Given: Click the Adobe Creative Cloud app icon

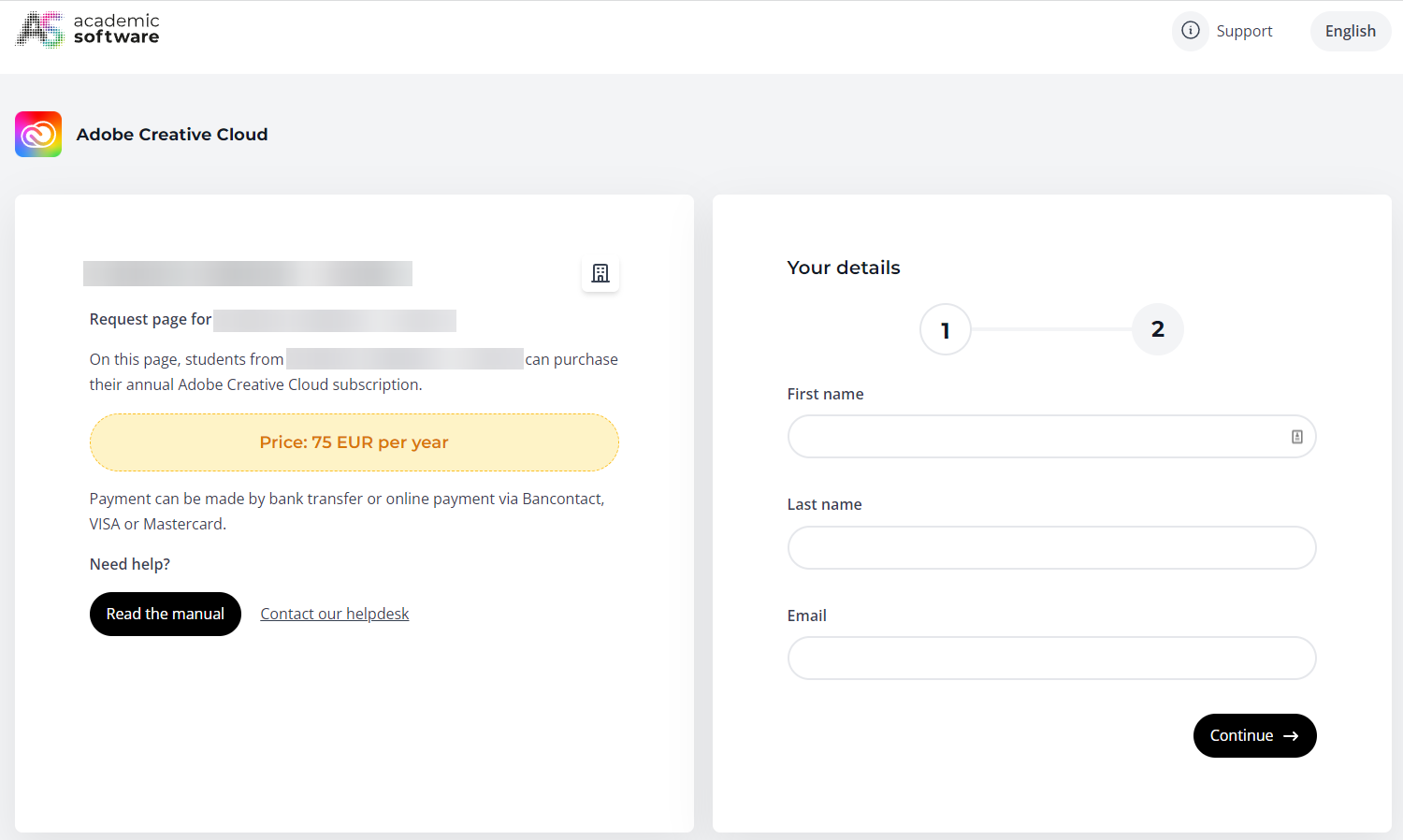Looking at the screenshot, I should point(38,135).
